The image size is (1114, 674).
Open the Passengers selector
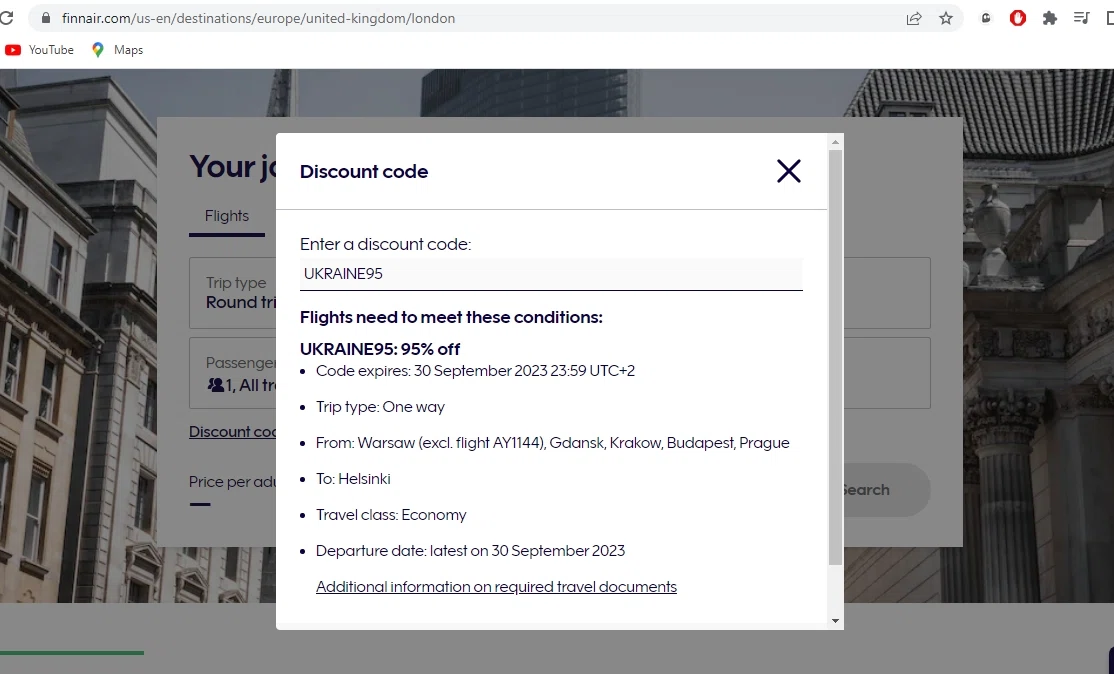pos(233,373)
